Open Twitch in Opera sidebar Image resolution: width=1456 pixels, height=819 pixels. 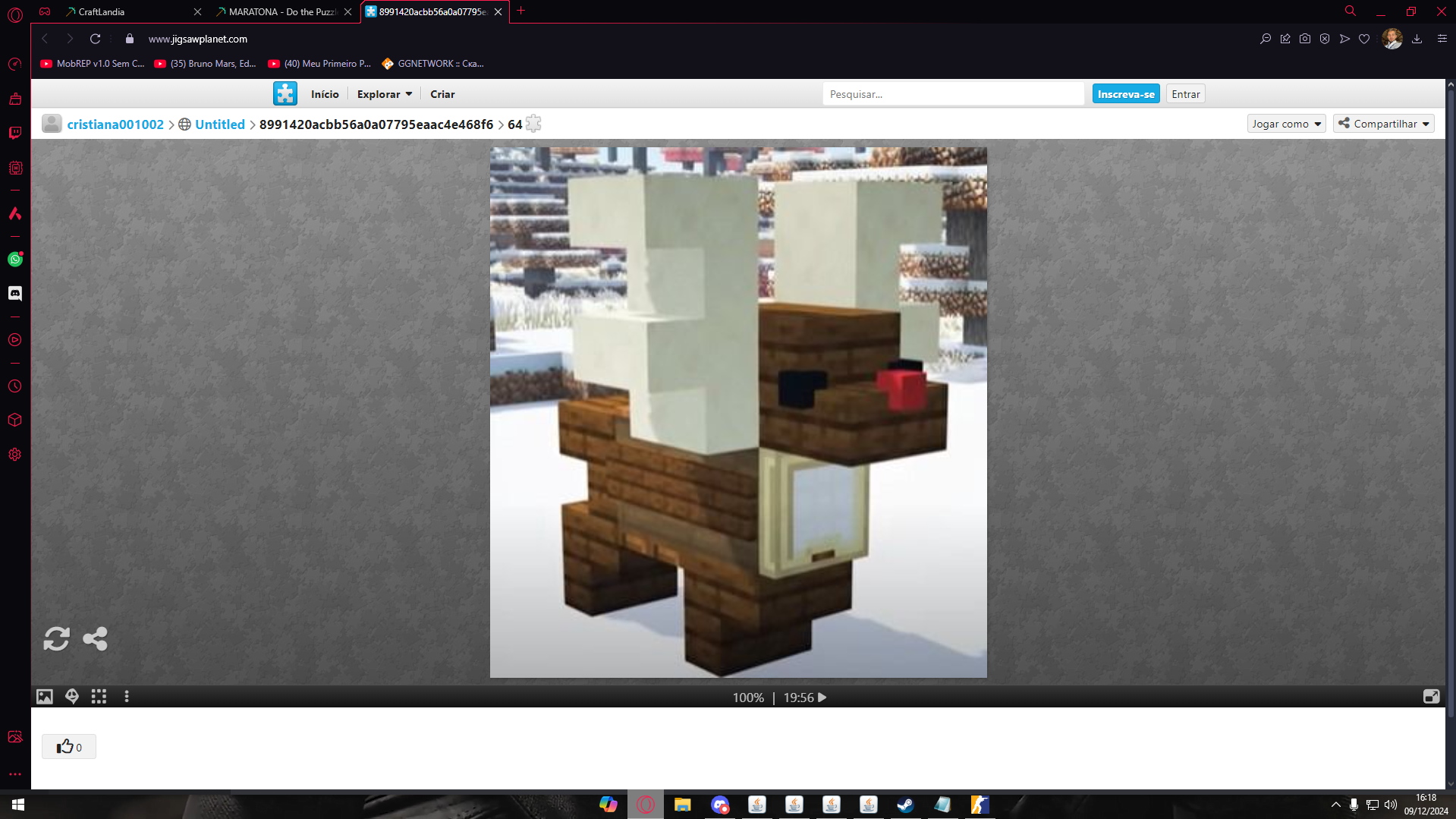coord(15,133)
